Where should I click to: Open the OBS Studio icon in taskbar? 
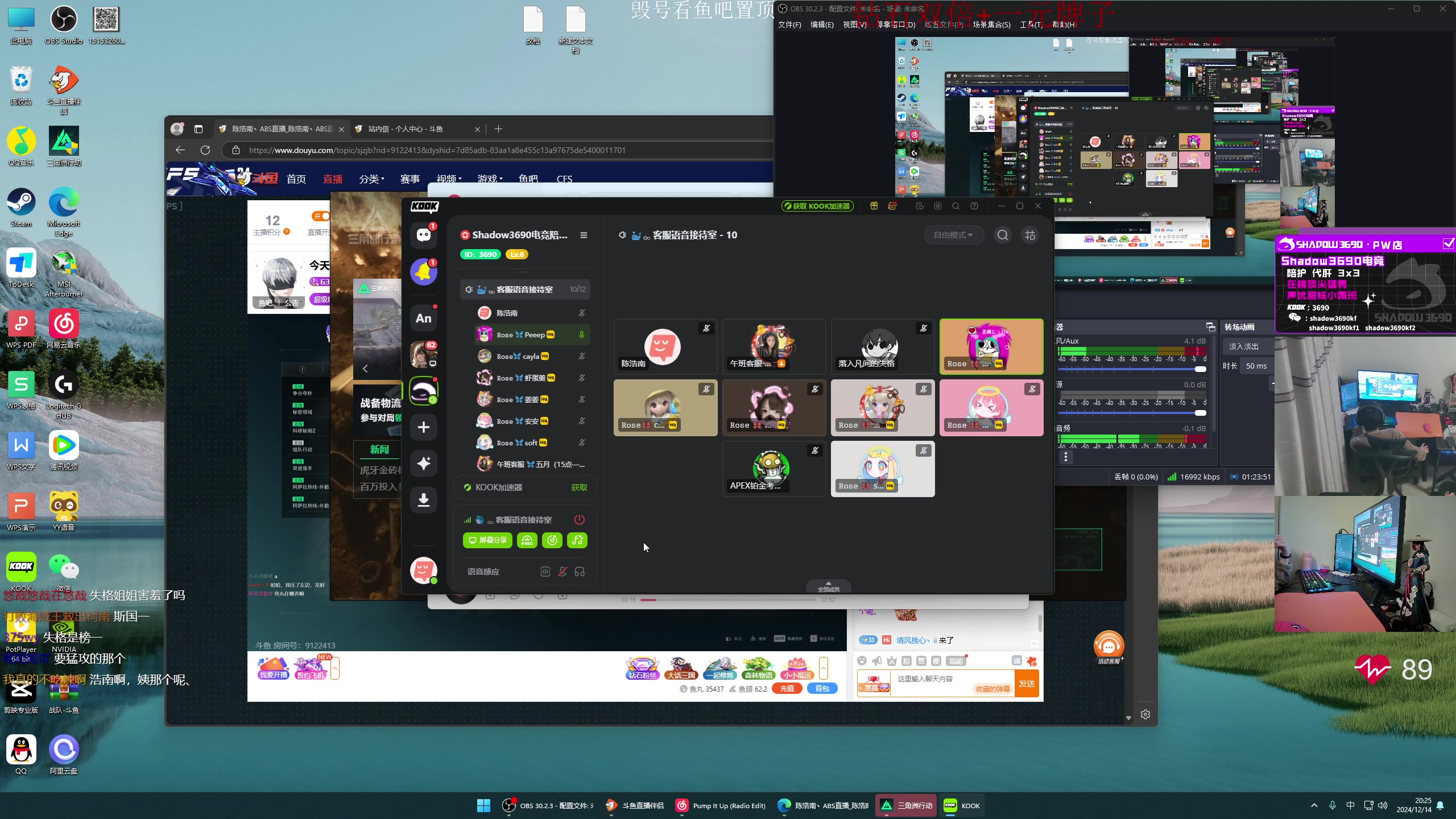(x=510, y=805)
